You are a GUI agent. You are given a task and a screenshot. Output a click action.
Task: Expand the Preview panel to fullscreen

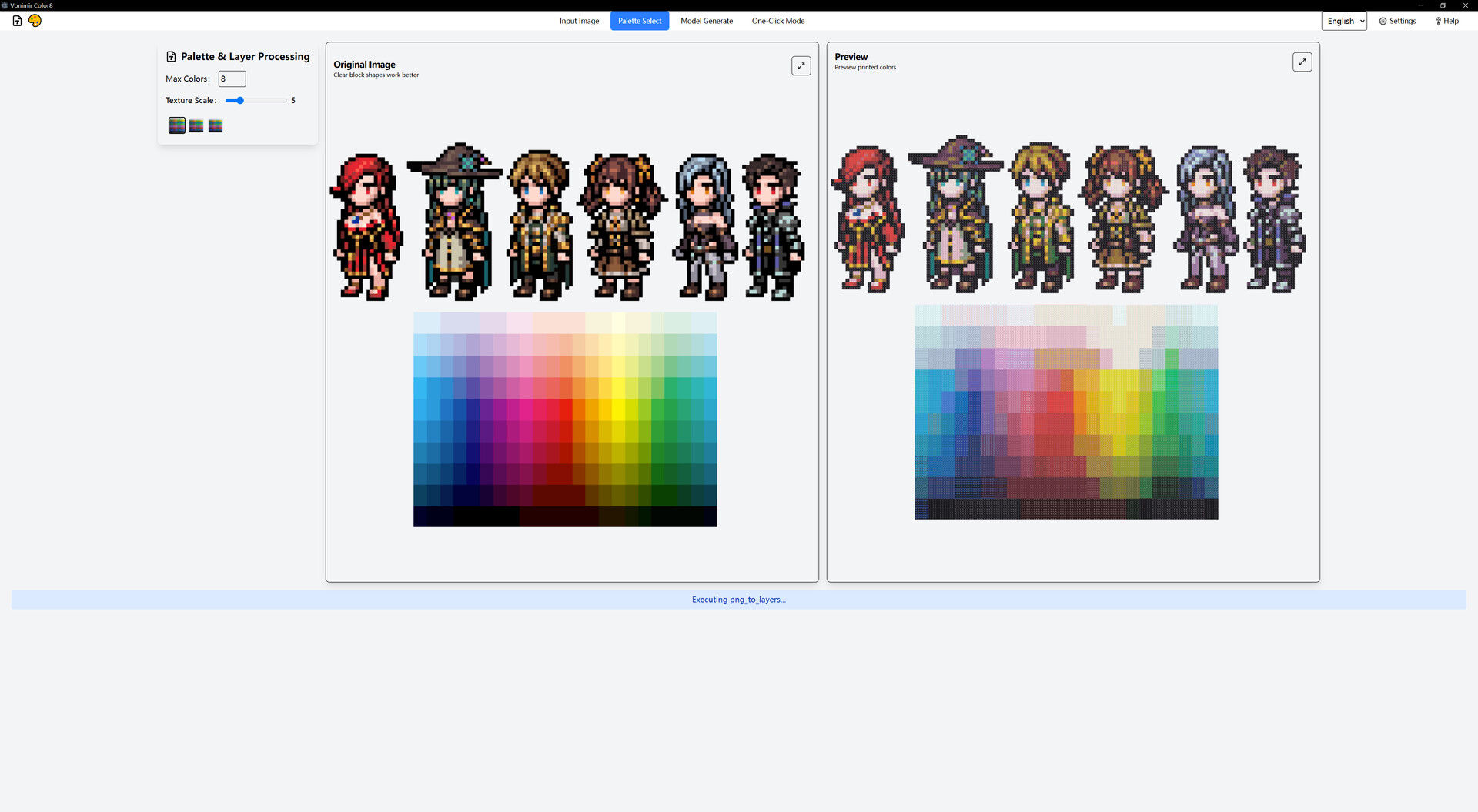tap(1302, 62)
